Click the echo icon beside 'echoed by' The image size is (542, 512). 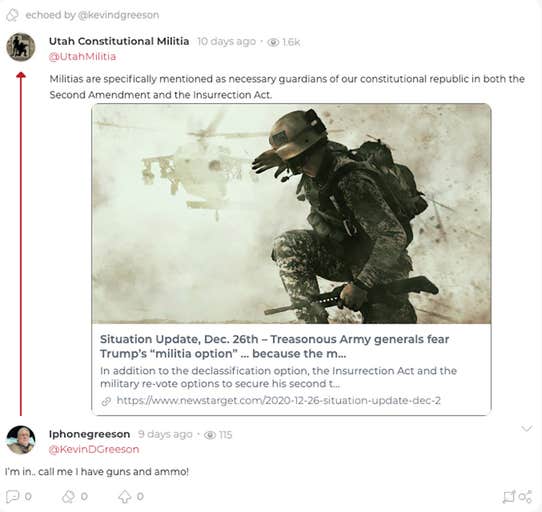tap(12, 15)
